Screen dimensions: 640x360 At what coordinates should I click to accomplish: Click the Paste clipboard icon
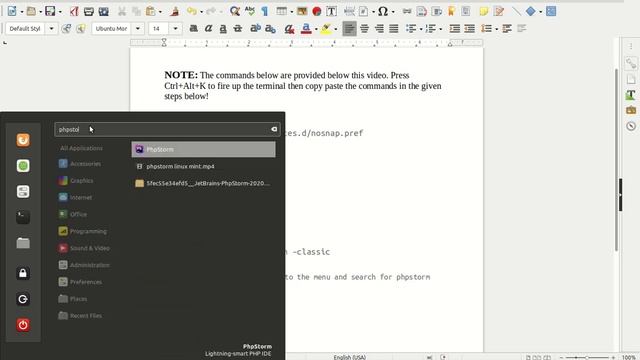click(x=151, y=11)
